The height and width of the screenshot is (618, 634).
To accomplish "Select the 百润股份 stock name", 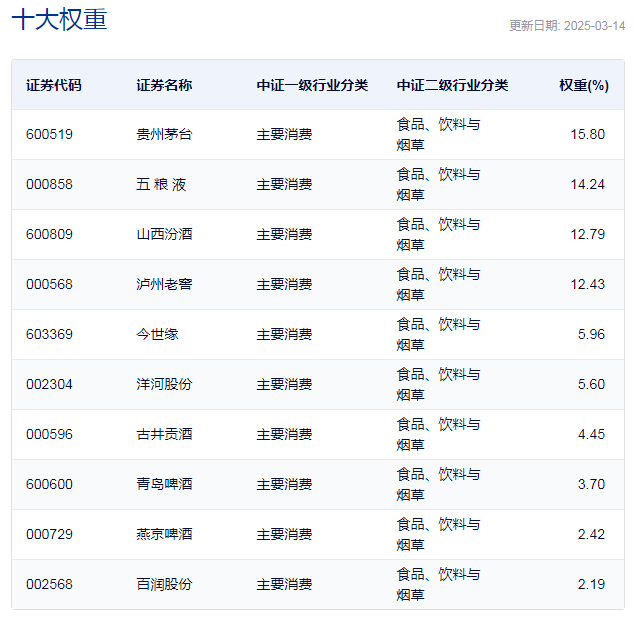I will [164, 584].
